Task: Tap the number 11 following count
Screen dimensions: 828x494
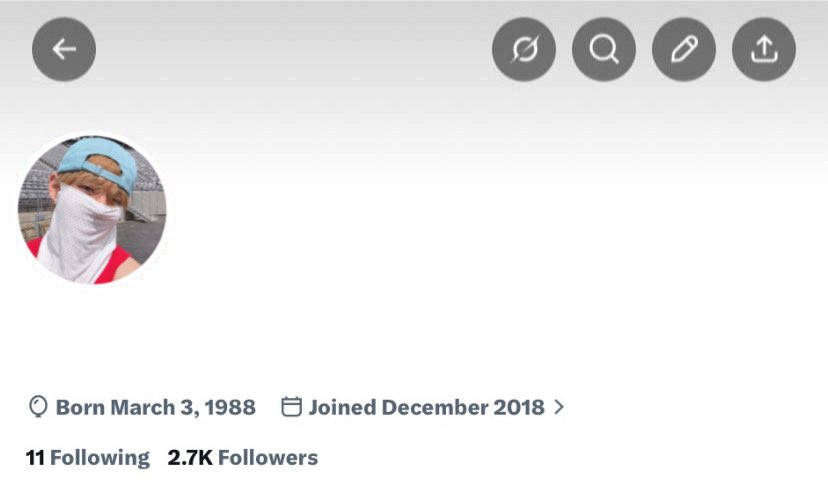Action: [35, 458]
